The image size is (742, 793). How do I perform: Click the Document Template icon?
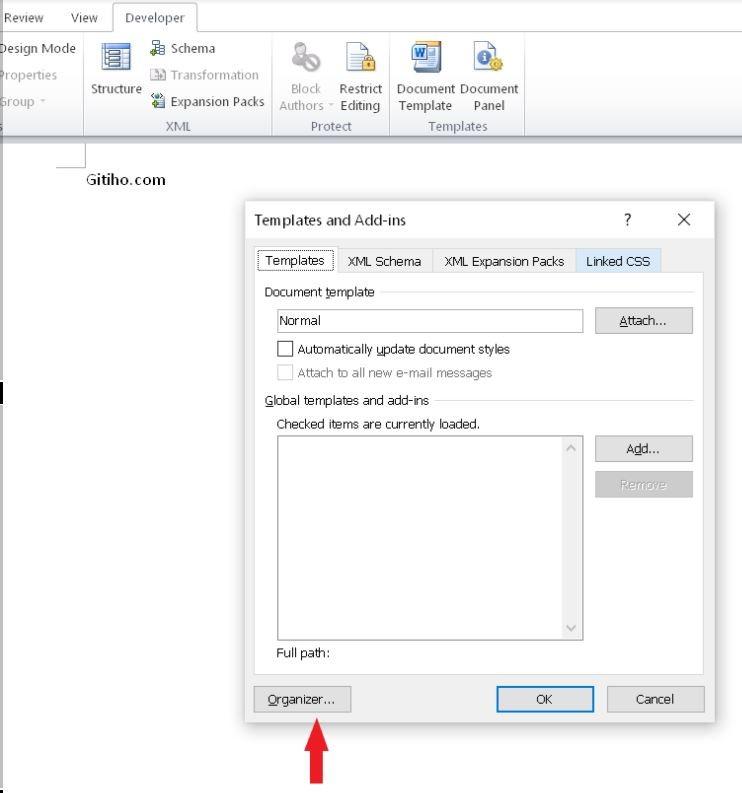(425, 57)
